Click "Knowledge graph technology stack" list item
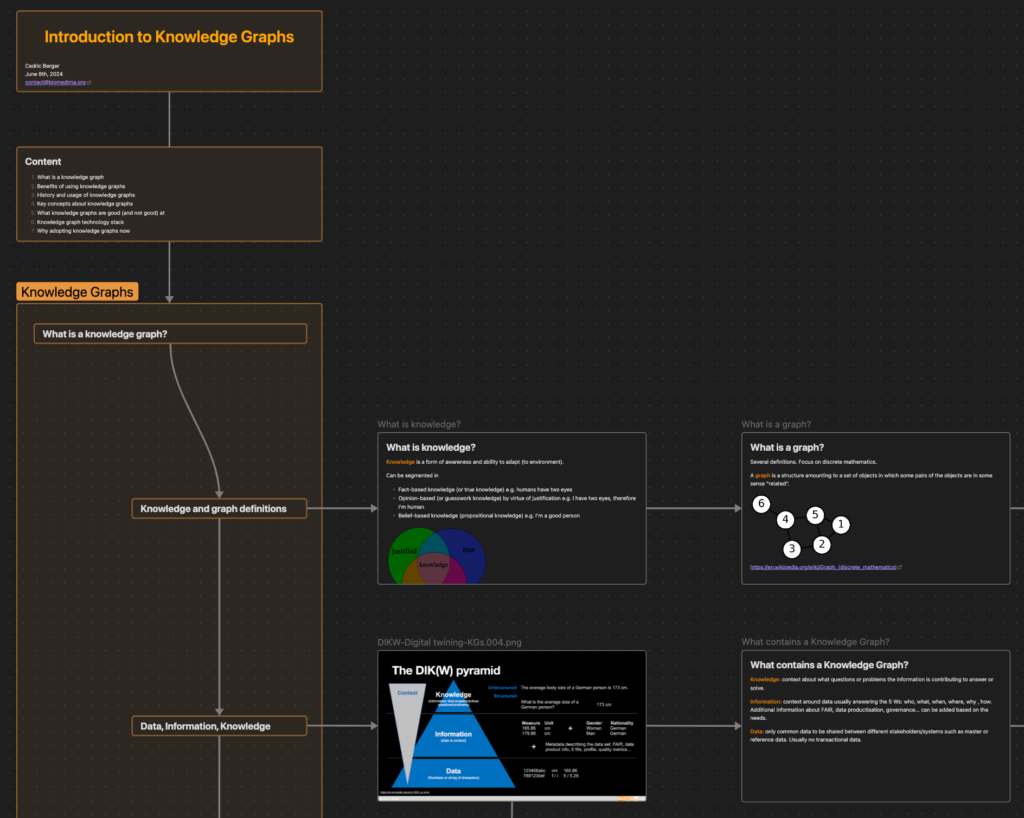1024x818 pixels. click(x=80, y=222)
